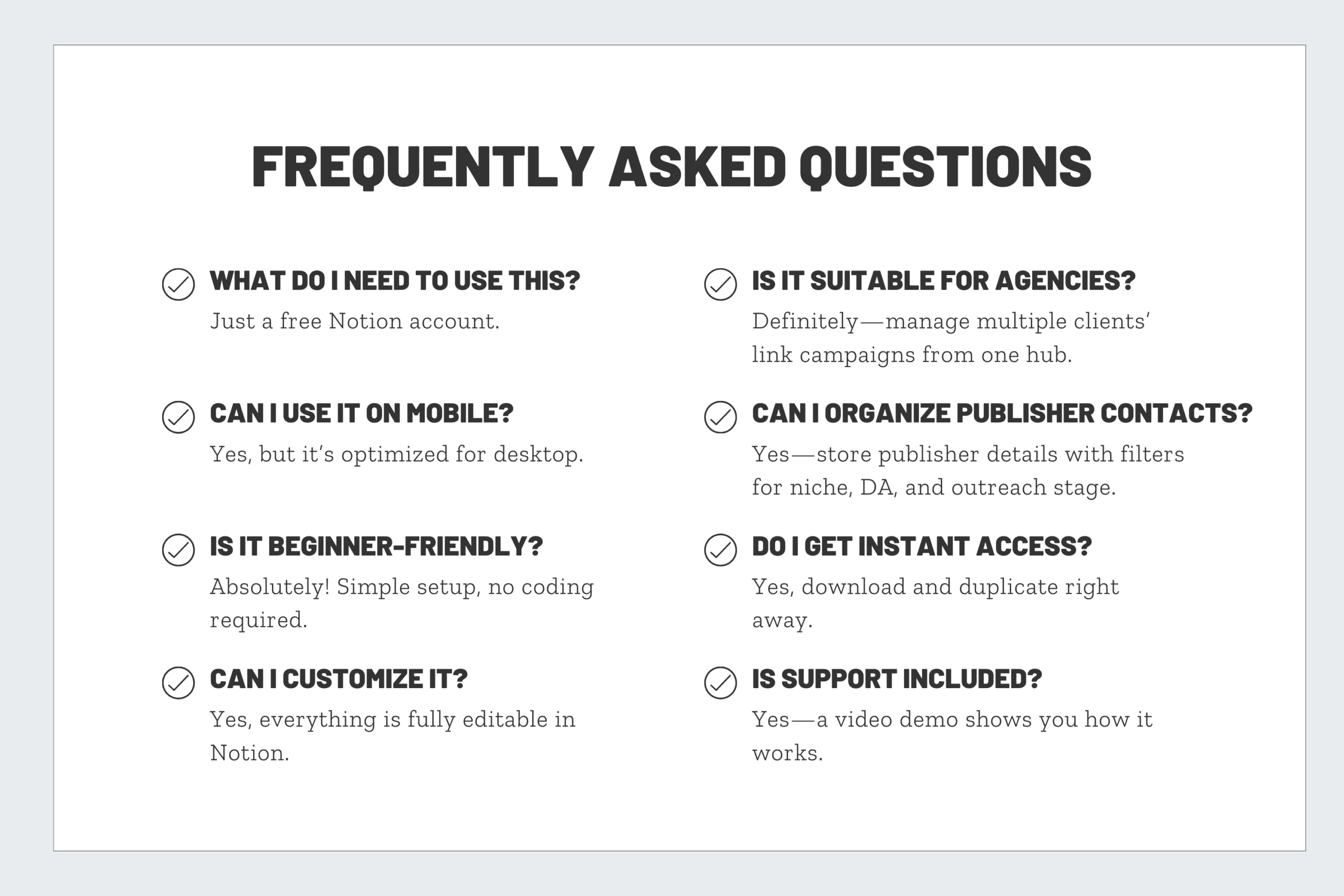Click the "What do I need to use this?" question

click(x=394, y=281)
